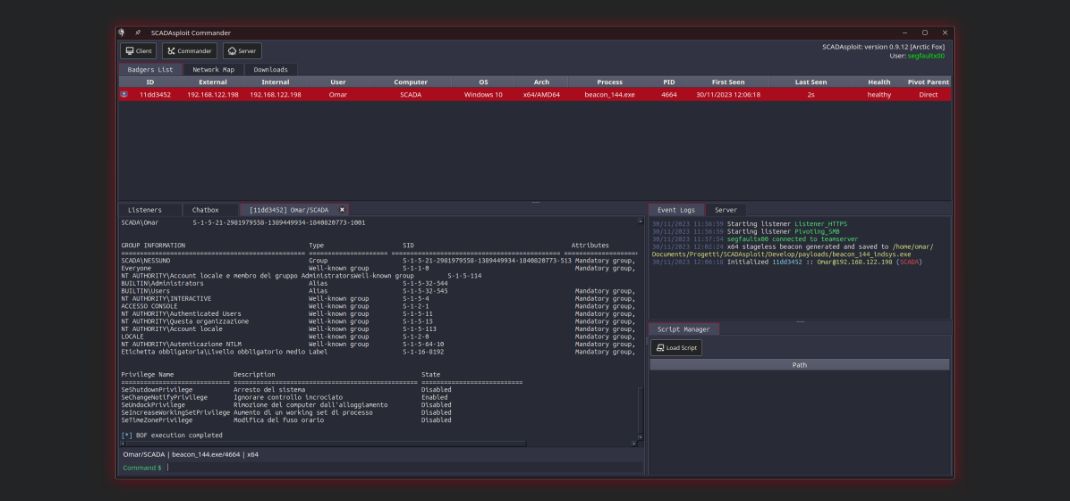Open the Downloads tab
Viewport: 1070px width, 501px height.
click(271, 70)
